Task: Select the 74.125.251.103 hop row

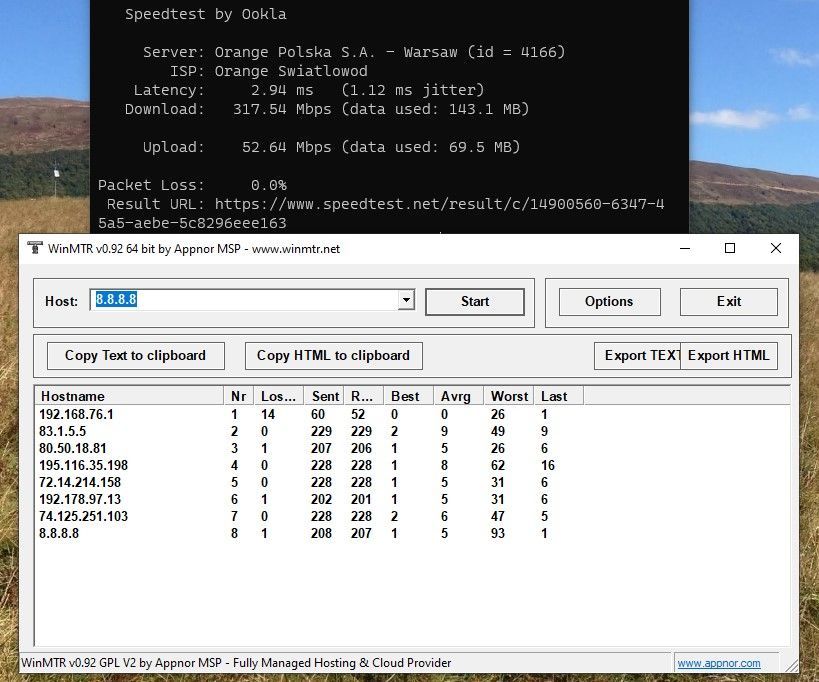Action: tap(84, 516)
